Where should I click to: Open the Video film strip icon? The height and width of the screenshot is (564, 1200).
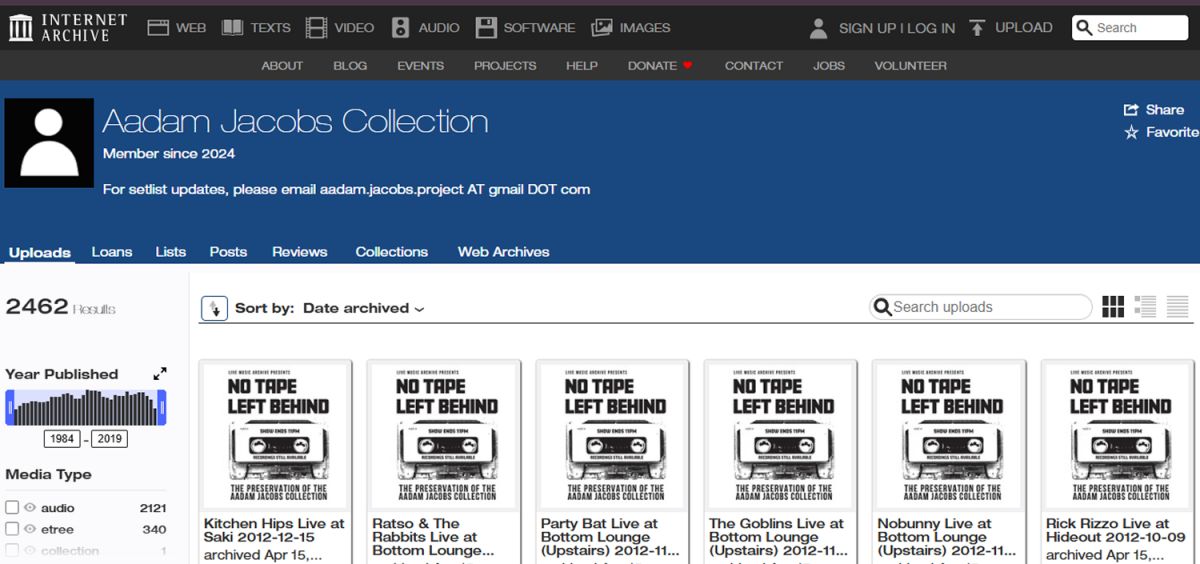click(x=317, y=28)
